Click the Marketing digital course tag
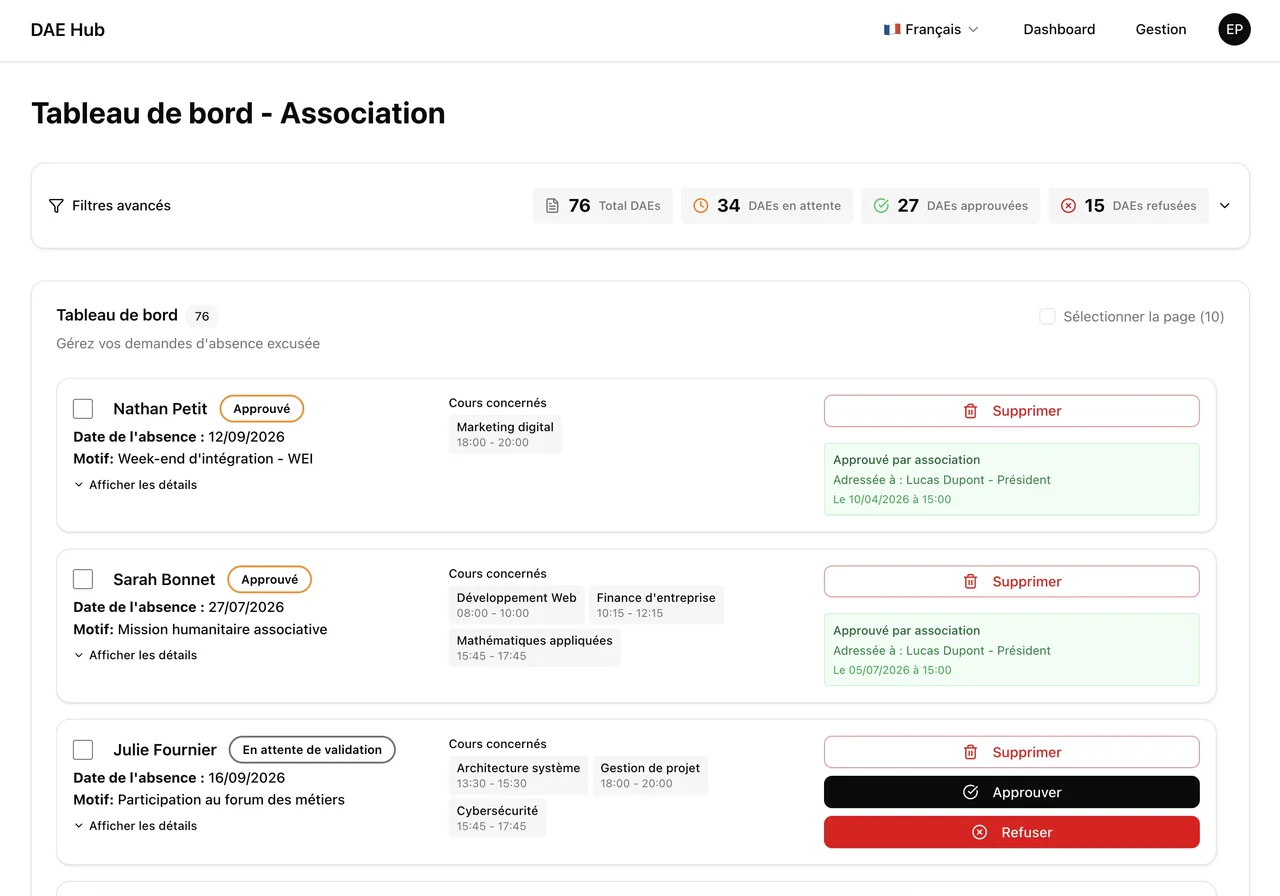 (505, 434)
